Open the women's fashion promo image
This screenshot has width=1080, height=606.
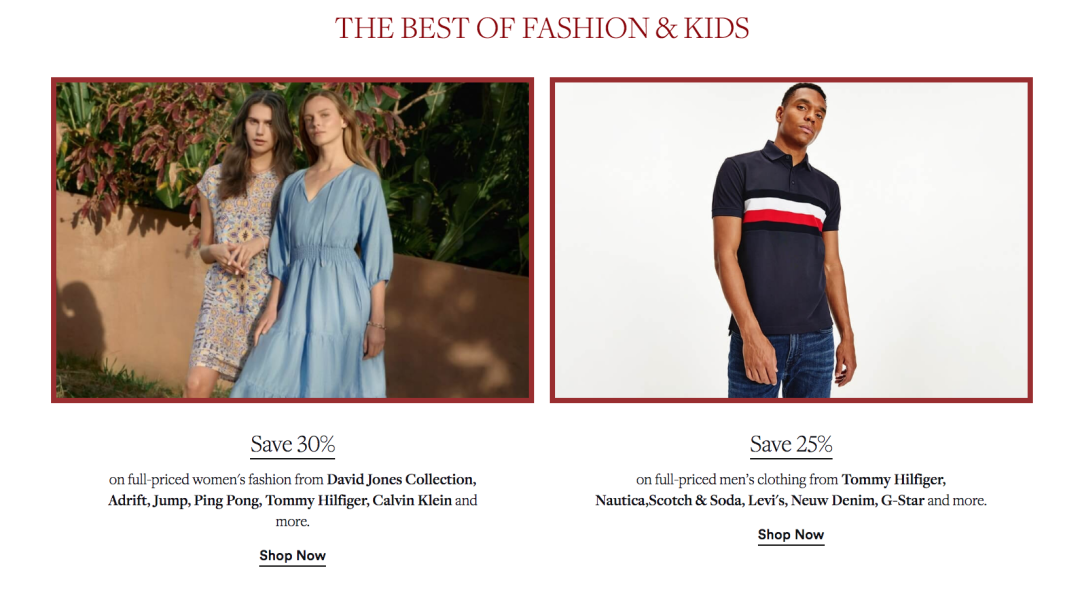pyautogui.click(x=293, y=240)
